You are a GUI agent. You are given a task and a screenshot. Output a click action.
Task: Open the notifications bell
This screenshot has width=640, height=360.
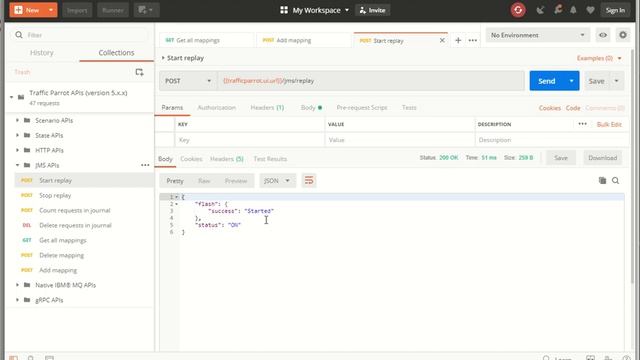(x=573, y=10)
